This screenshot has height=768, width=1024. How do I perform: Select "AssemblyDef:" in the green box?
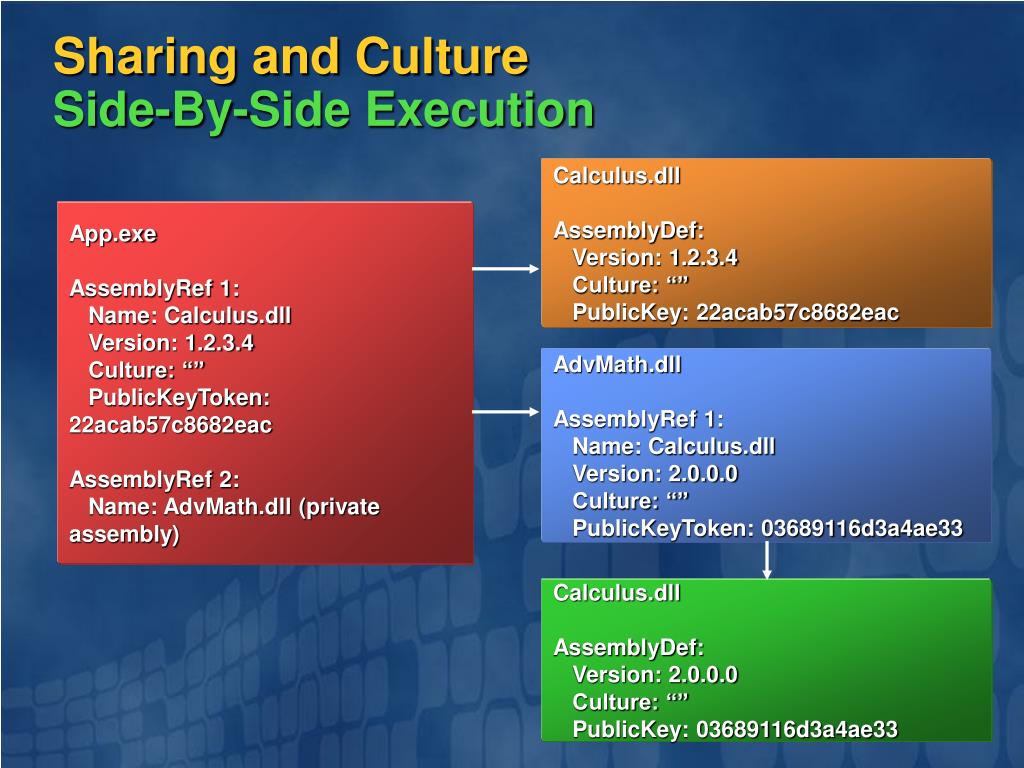point(629,648)
